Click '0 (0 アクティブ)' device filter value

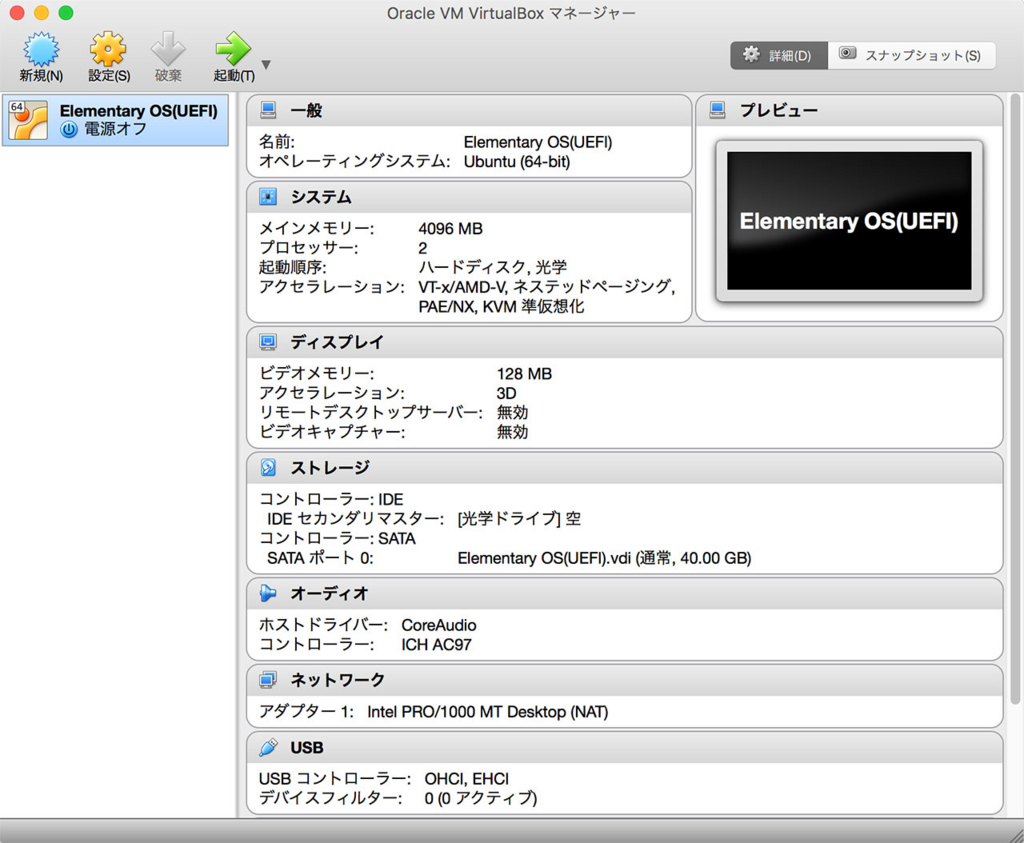(481, 799)
